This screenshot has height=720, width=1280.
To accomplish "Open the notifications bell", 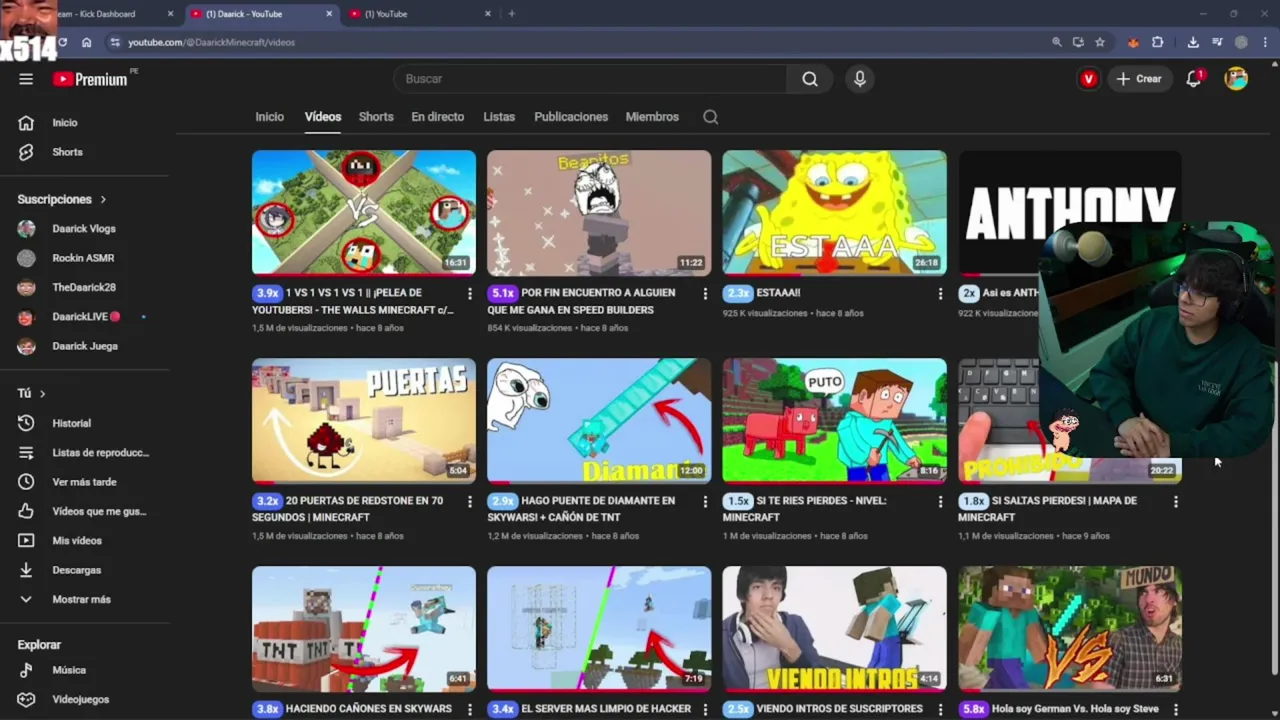I will pyautogui.click(x=1194, y=79).
